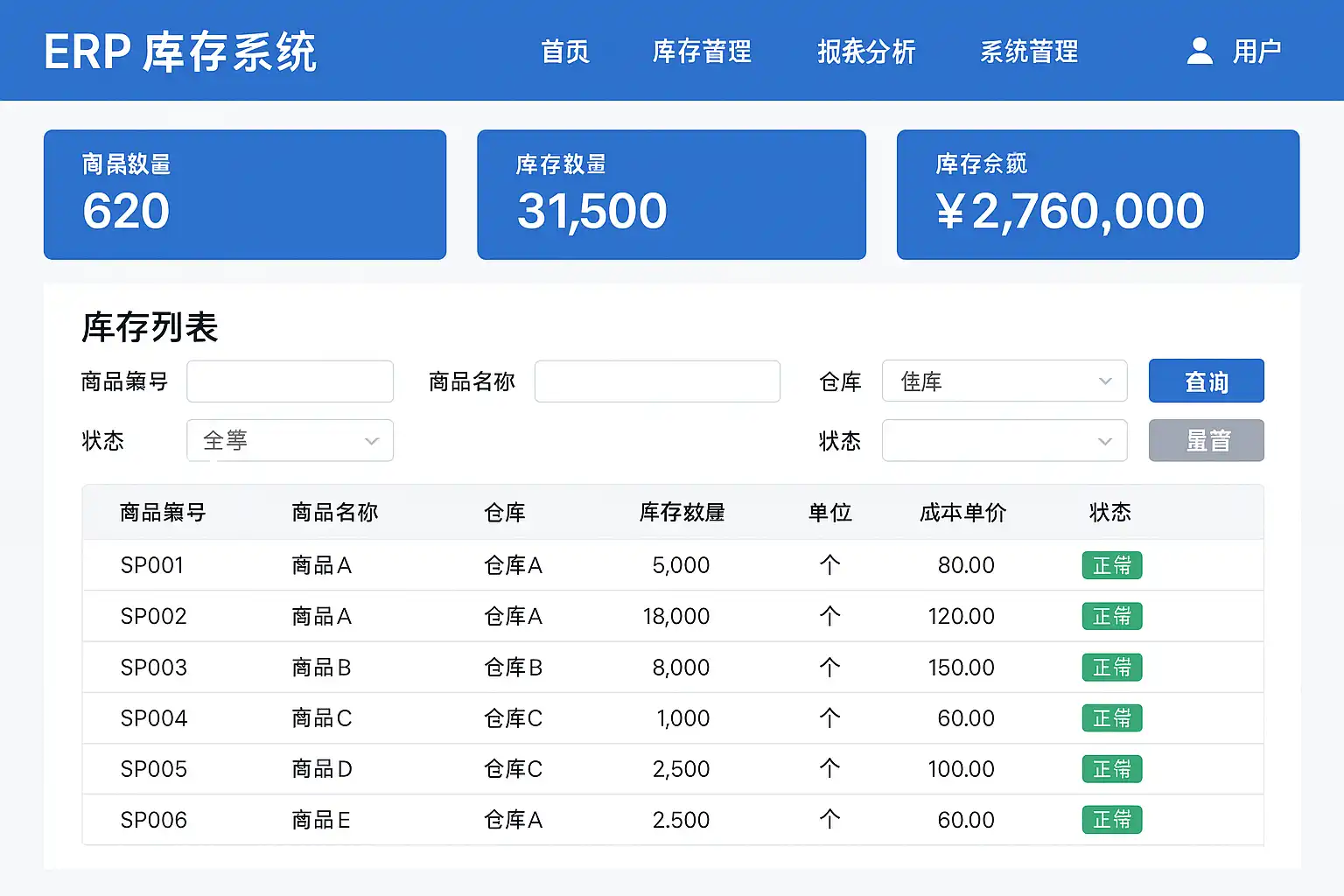This screenshot has width=1344, height=896.
Task: Sort by the 库存数量 column header
Action: coord(682,512)
